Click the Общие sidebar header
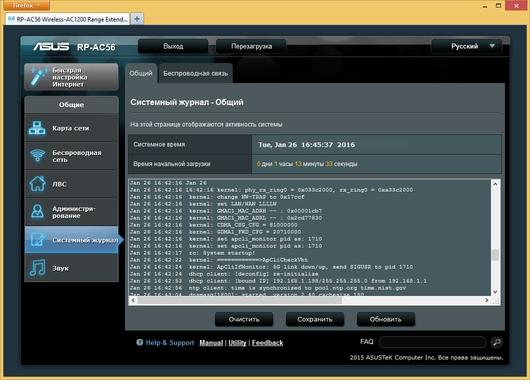This screenshot has width=530, height=380. pos(71,105)
